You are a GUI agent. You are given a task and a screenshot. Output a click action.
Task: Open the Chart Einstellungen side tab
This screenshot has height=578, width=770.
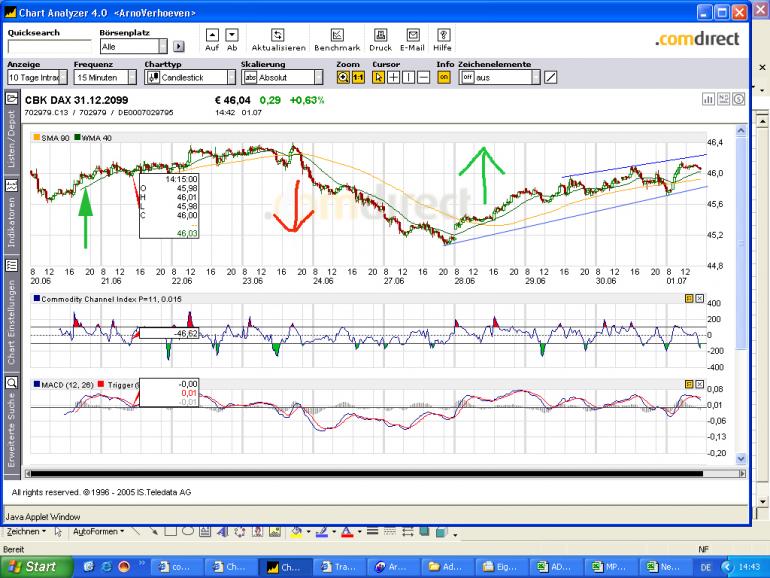[x=12, y=320]
